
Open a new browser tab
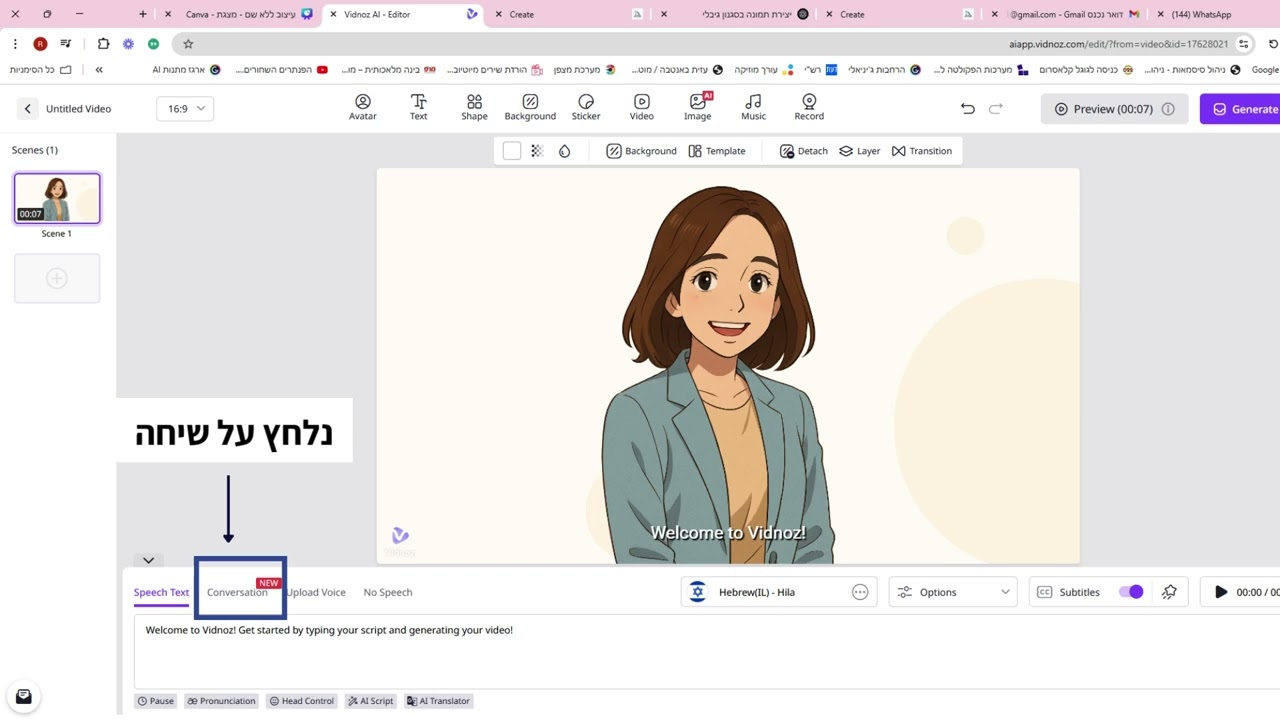(x=143, y=14)
